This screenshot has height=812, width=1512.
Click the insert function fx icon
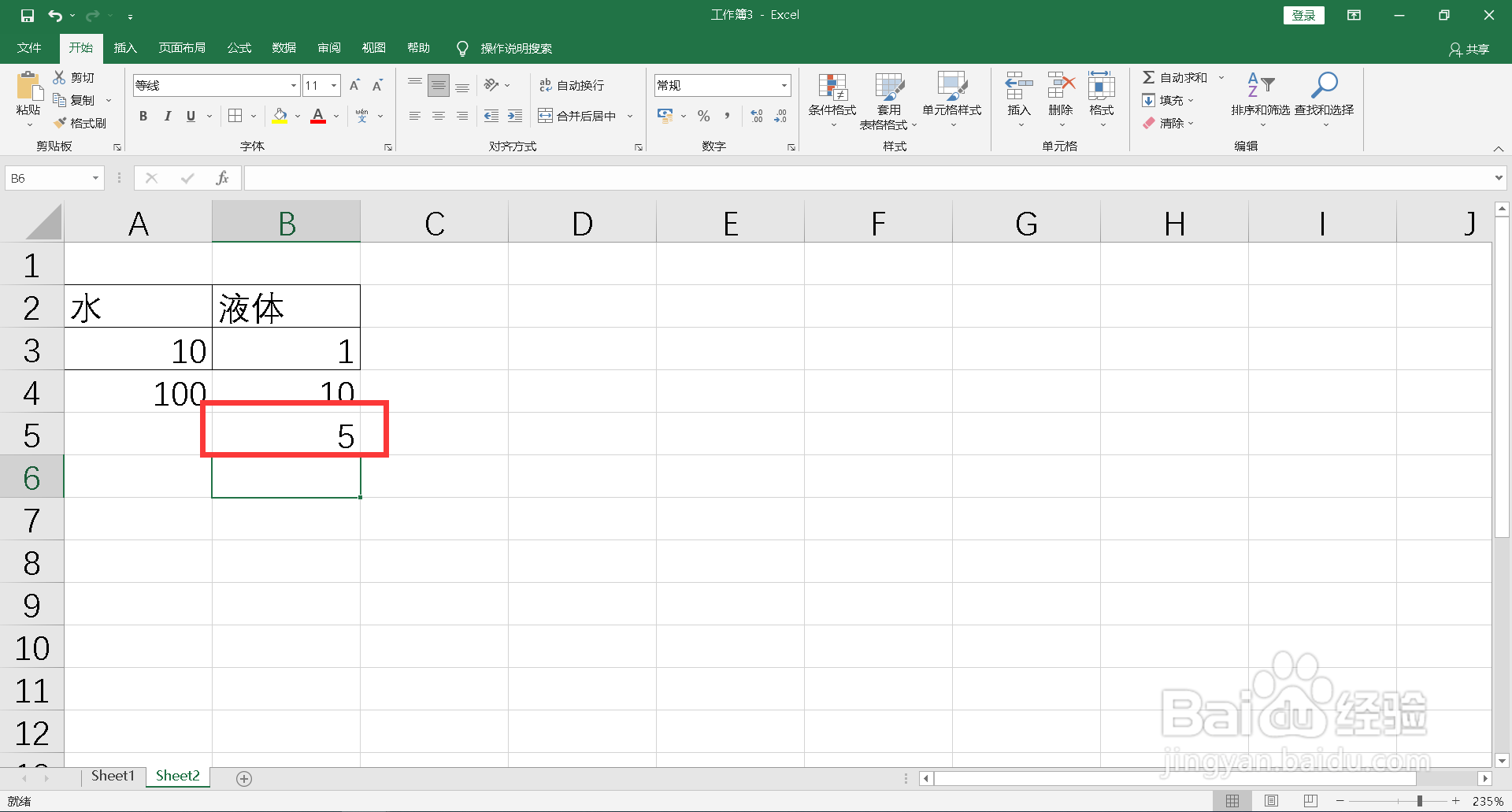click(222, 178)
